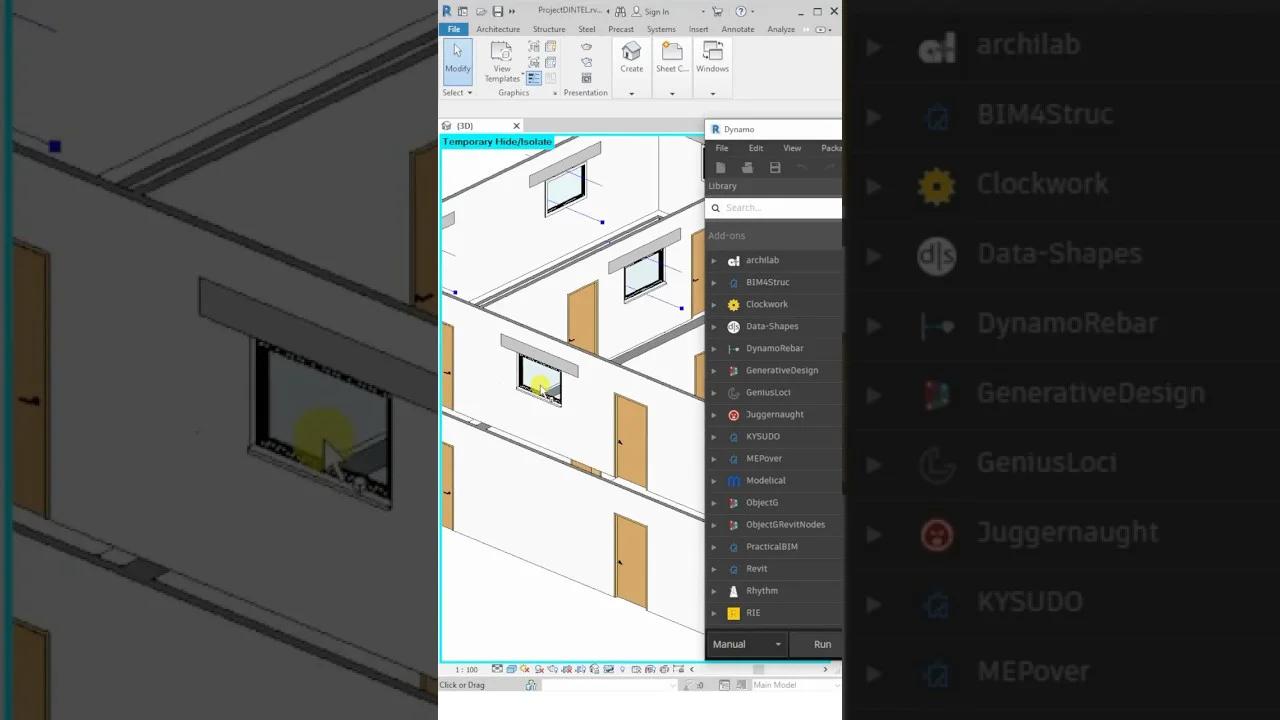This screenshot has width=1280, height=720.
Task: Open the Manual run mode dropdown in Dynamo
Action: coord(746,644)
